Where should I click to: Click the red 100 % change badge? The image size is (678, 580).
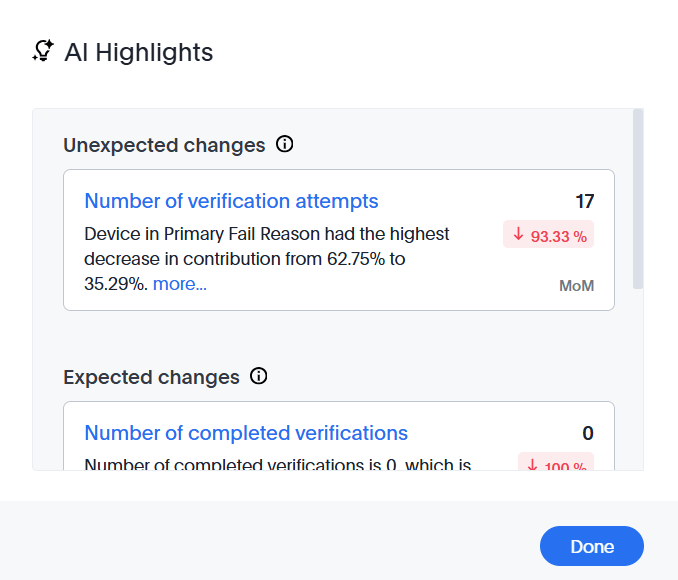pyautogui.click(x=556, y=465)
